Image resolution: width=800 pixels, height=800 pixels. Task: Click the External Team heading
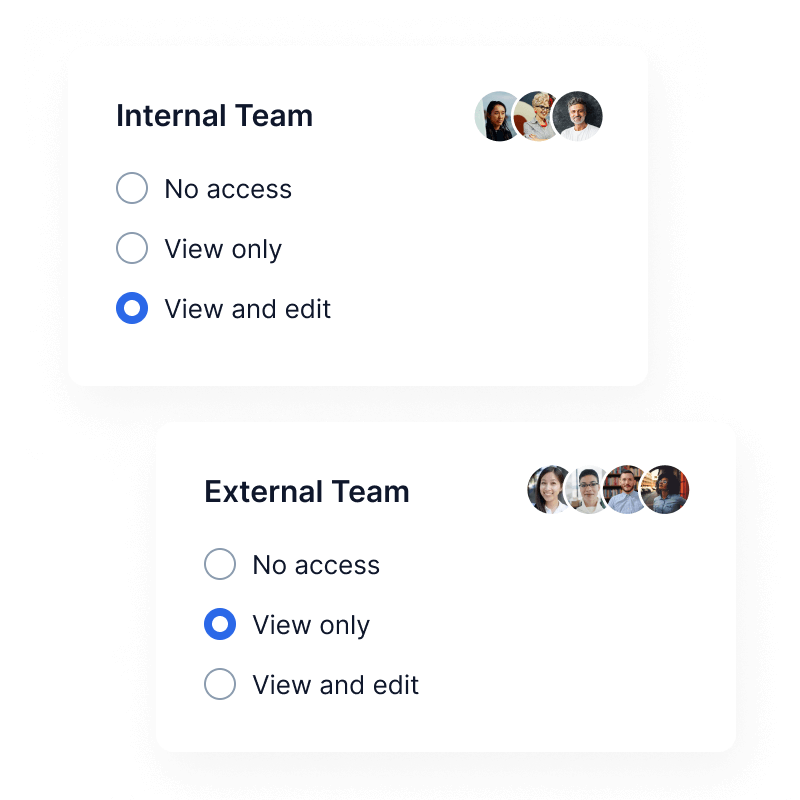307,492
